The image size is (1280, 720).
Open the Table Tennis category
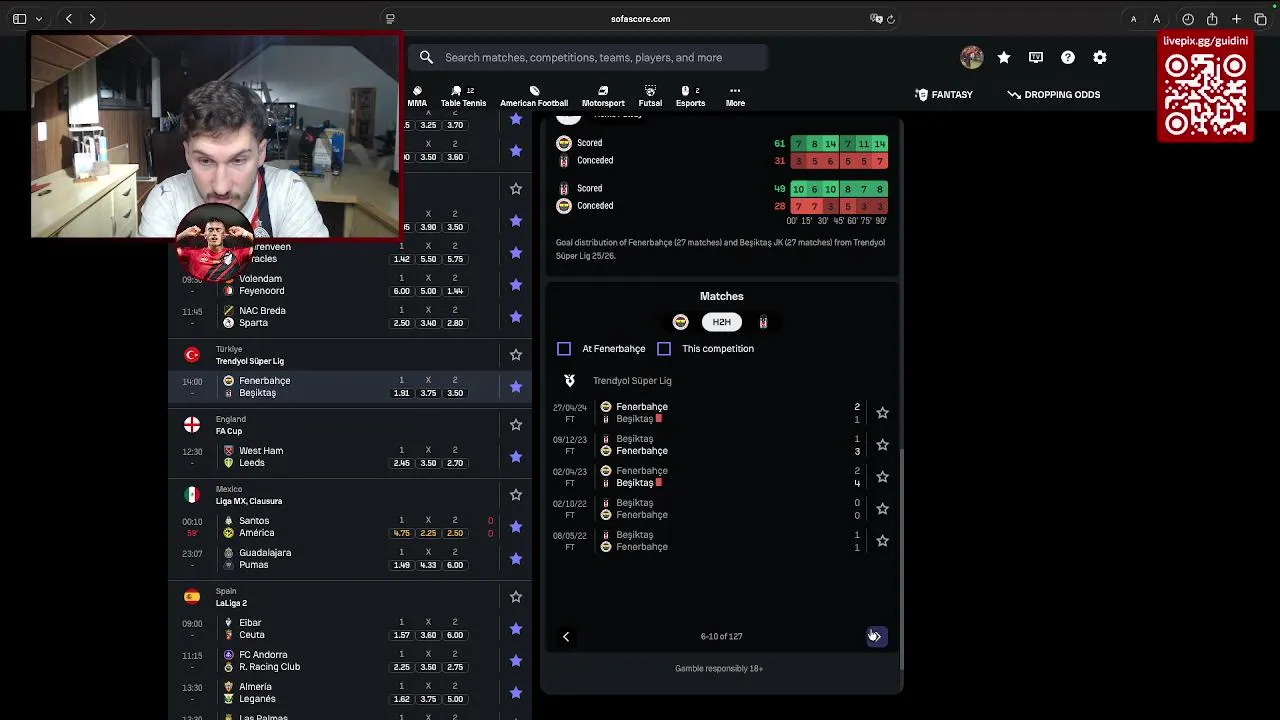pos(463,96)
